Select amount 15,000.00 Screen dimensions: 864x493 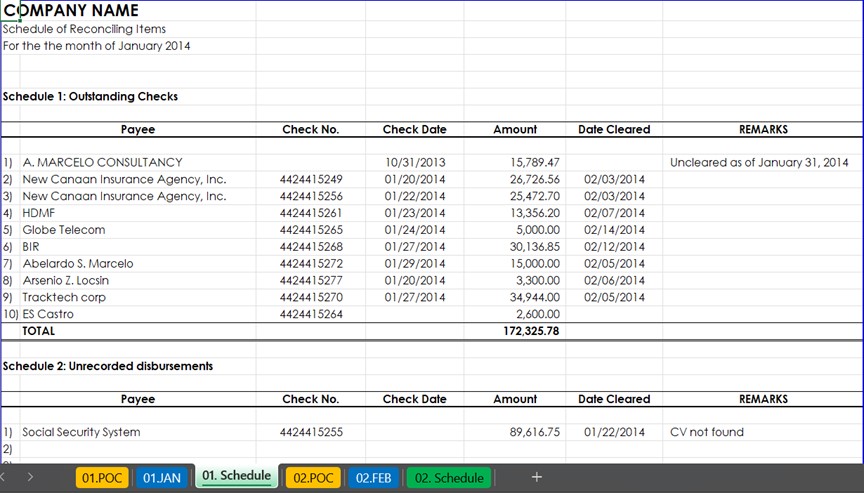(x=534, y=264)
